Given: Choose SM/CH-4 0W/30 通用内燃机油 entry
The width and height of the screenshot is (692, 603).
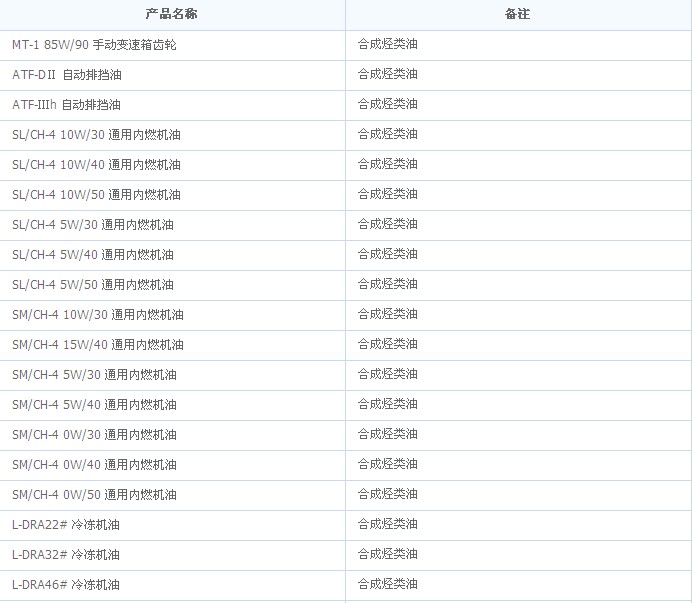Looking at the screenshot, I should pos(94,435).
